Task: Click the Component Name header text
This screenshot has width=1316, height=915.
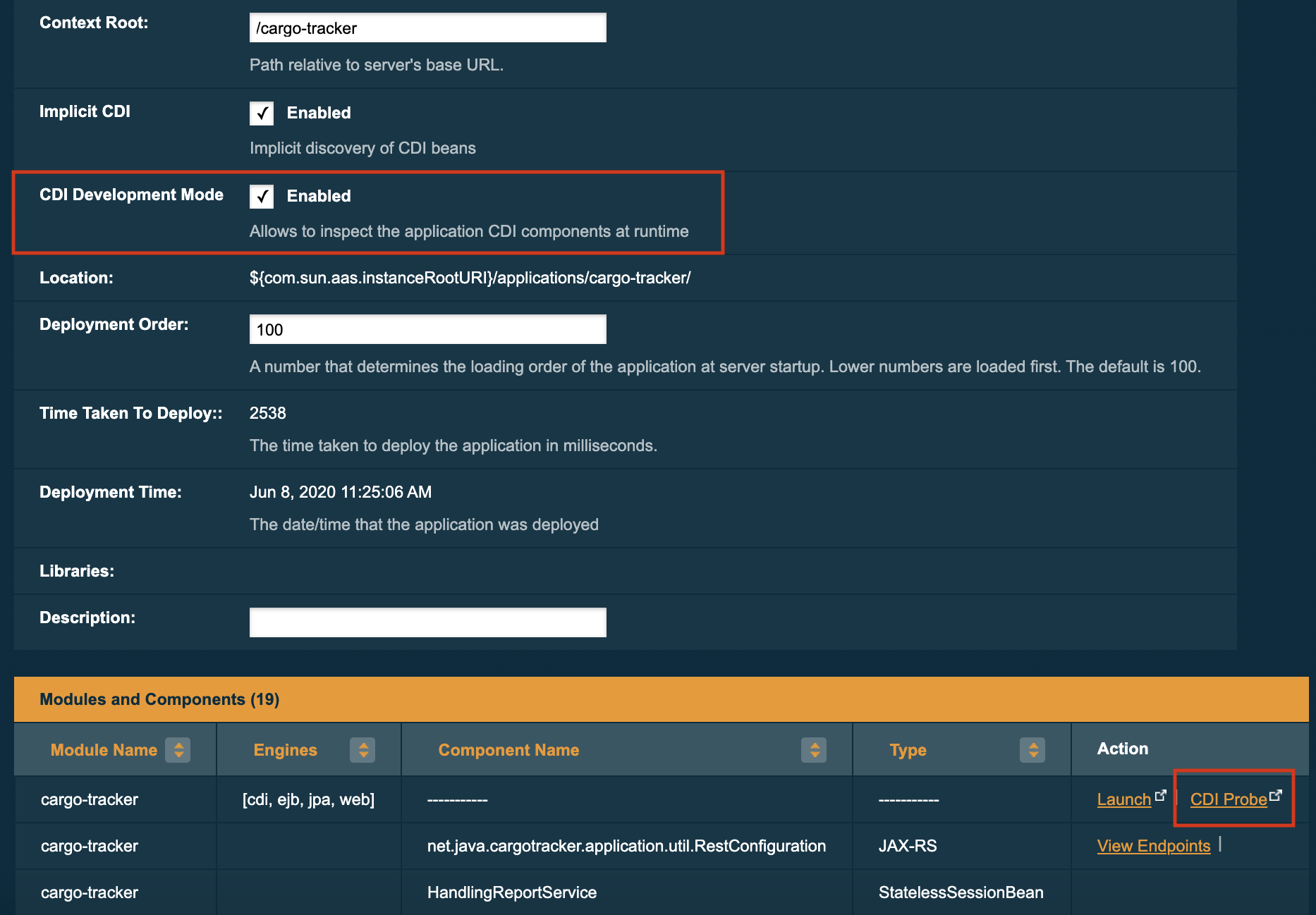Action: [508, 750]
